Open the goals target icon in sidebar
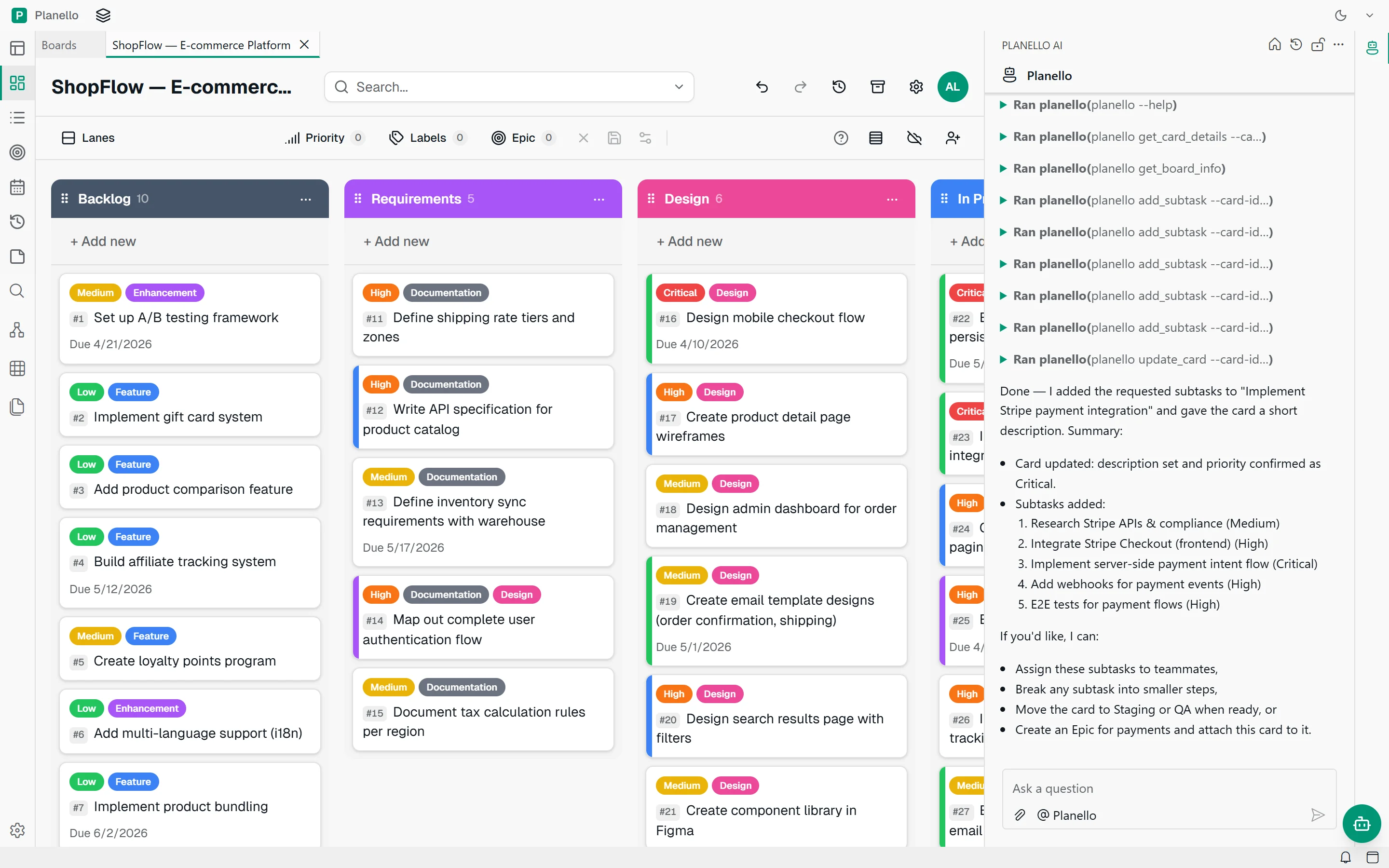The height and width of the screenshot is (868, 1389). tap(17, 152)
